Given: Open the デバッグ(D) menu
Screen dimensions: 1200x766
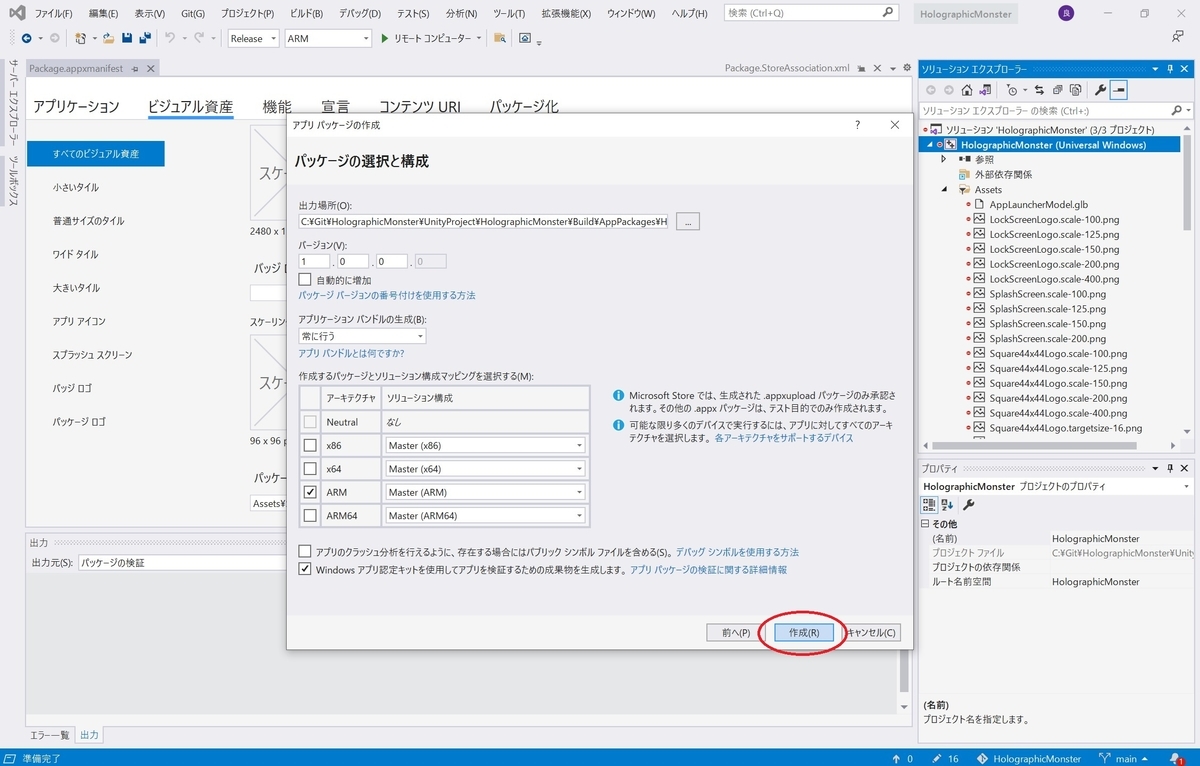Looking at the screenshot, I should pos(358,14).
